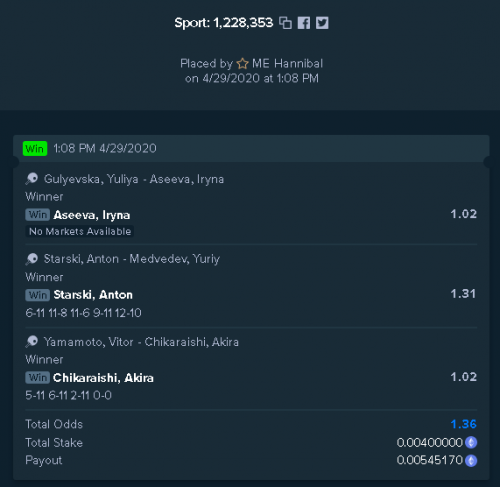
Task: Select the Aseeva, Iryna selection
Action: point(92,215)
